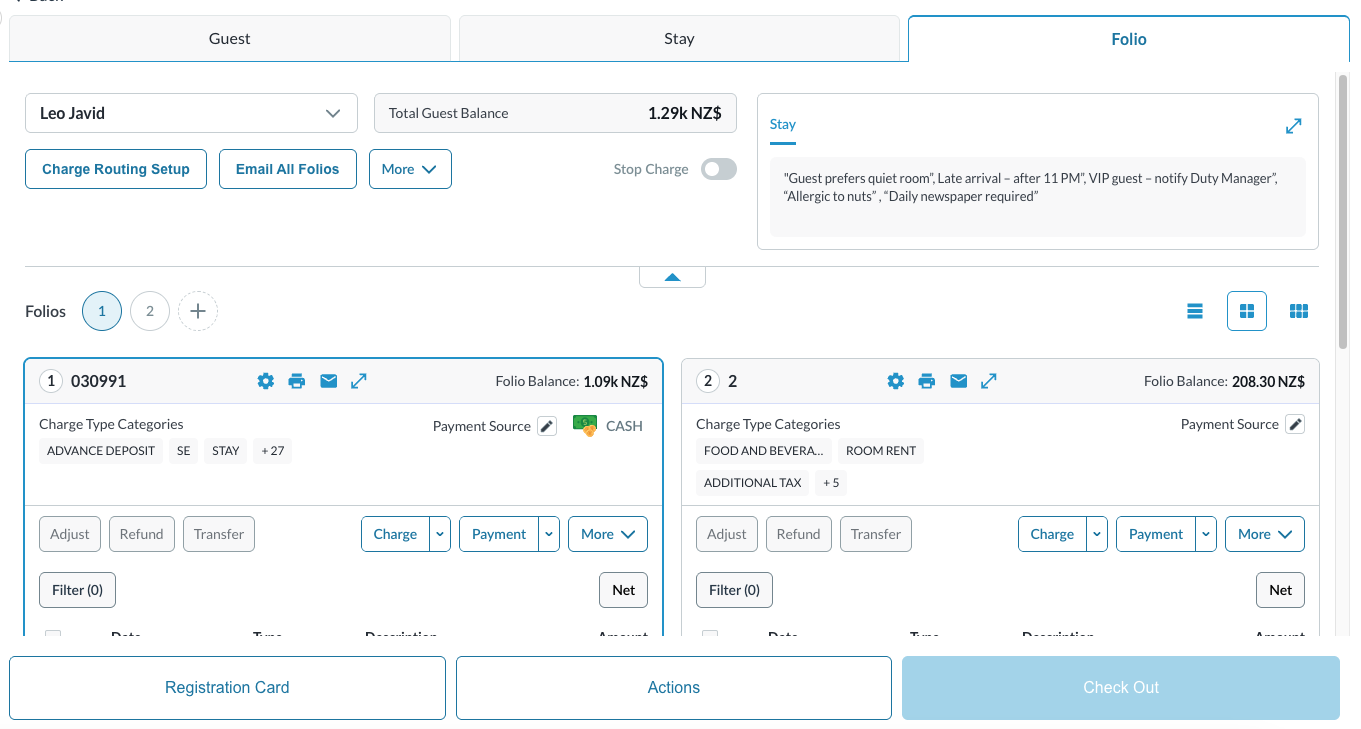Open the Registration Card
The height and width of the screenshot is (729, 1361).
(x=227, y=688)
